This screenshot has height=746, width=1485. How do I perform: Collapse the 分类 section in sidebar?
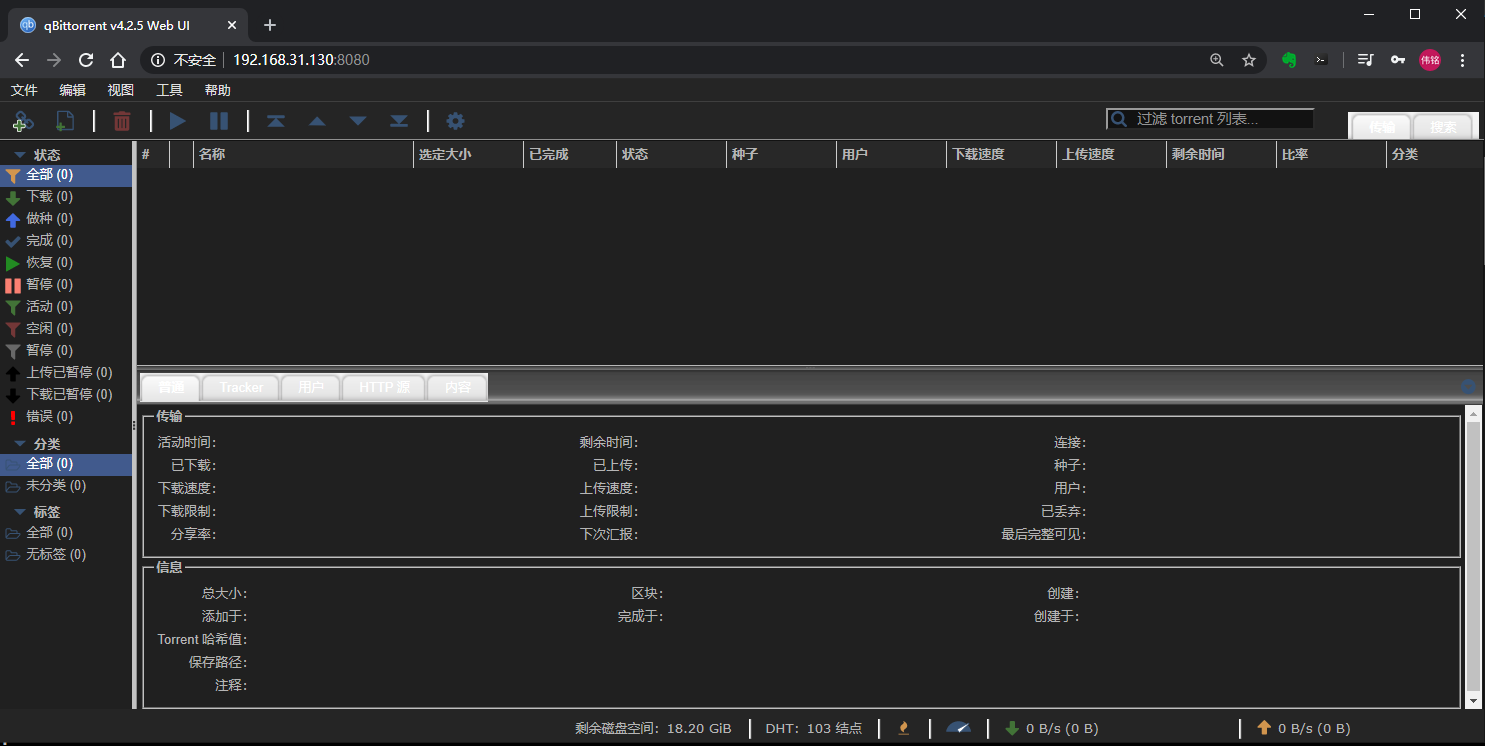20,443
